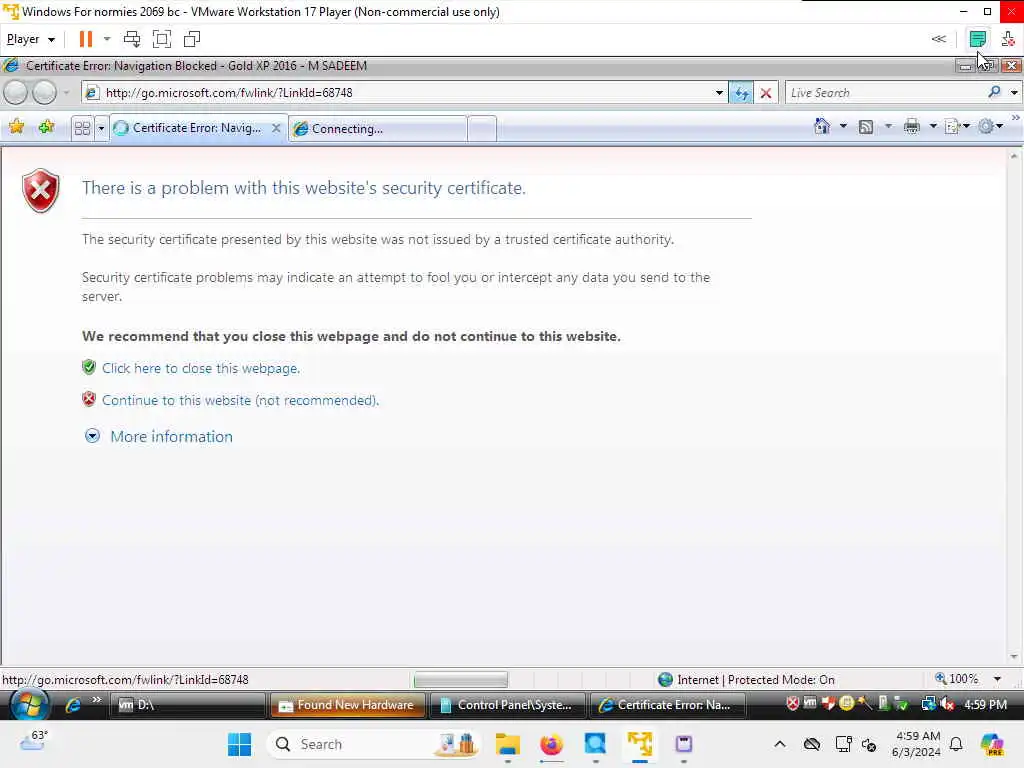Open zoom level dropdown arrow in status bar
Screen dimensions: 1024x768
997,679
